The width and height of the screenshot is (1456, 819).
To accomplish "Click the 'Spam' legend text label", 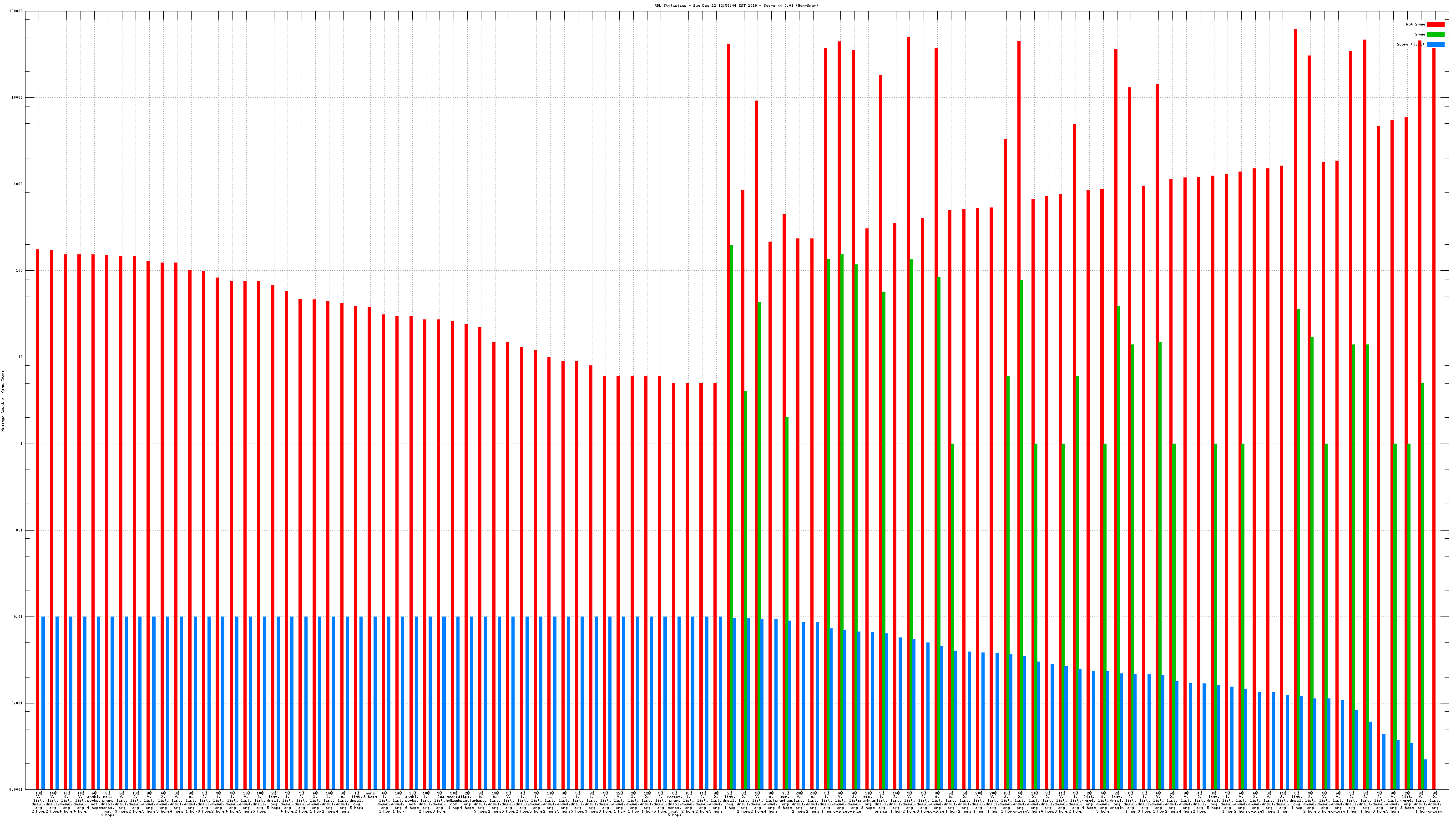I will [1420, 35].
